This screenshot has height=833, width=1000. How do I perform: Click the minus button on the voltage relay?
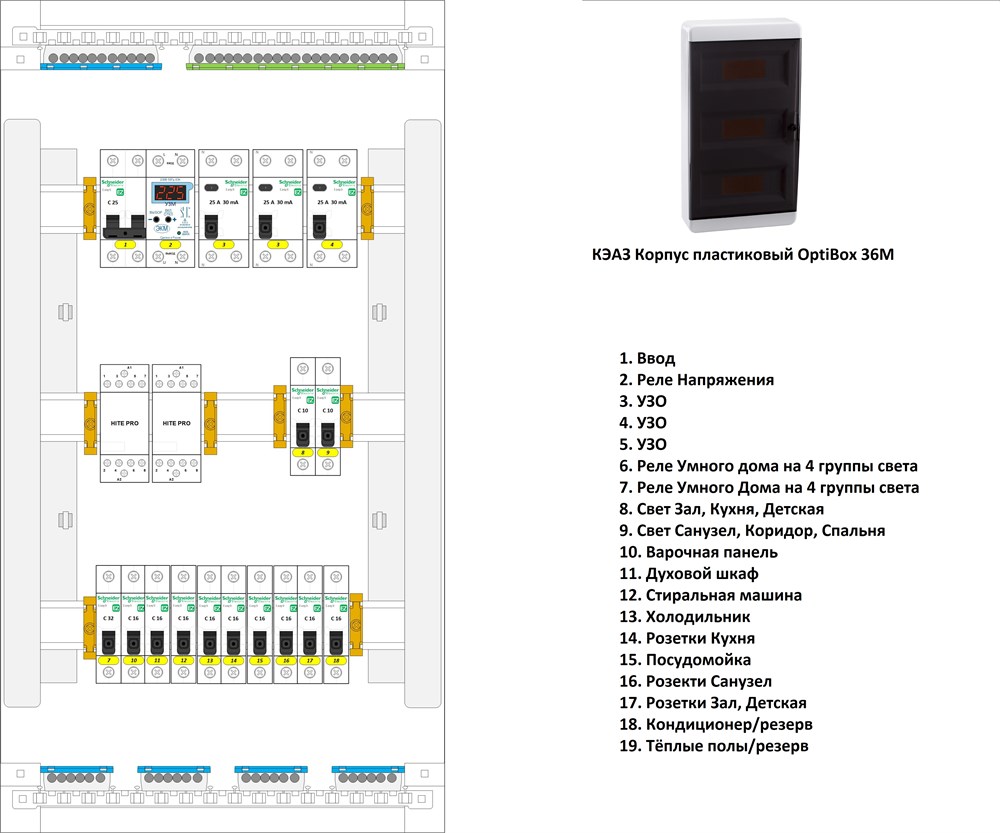point(157,219)
